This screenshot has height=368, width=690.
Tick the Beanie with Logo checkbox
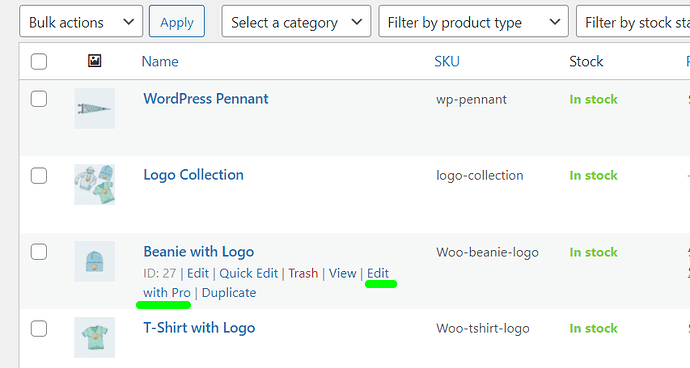[x=39, y=252]
